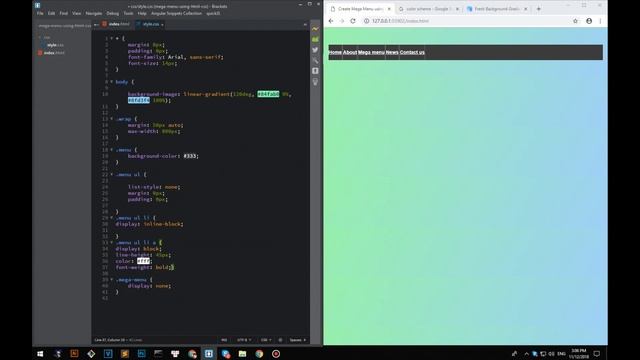This screenshot has width=640, height=360.
Task: Open the Chrome profile avatar icon
Action: tap(589, 21)
